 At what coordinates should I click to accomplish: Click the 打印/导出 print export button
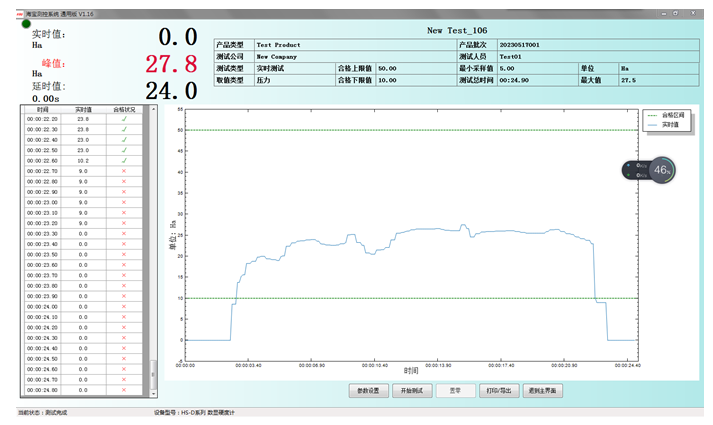[499, 390]
